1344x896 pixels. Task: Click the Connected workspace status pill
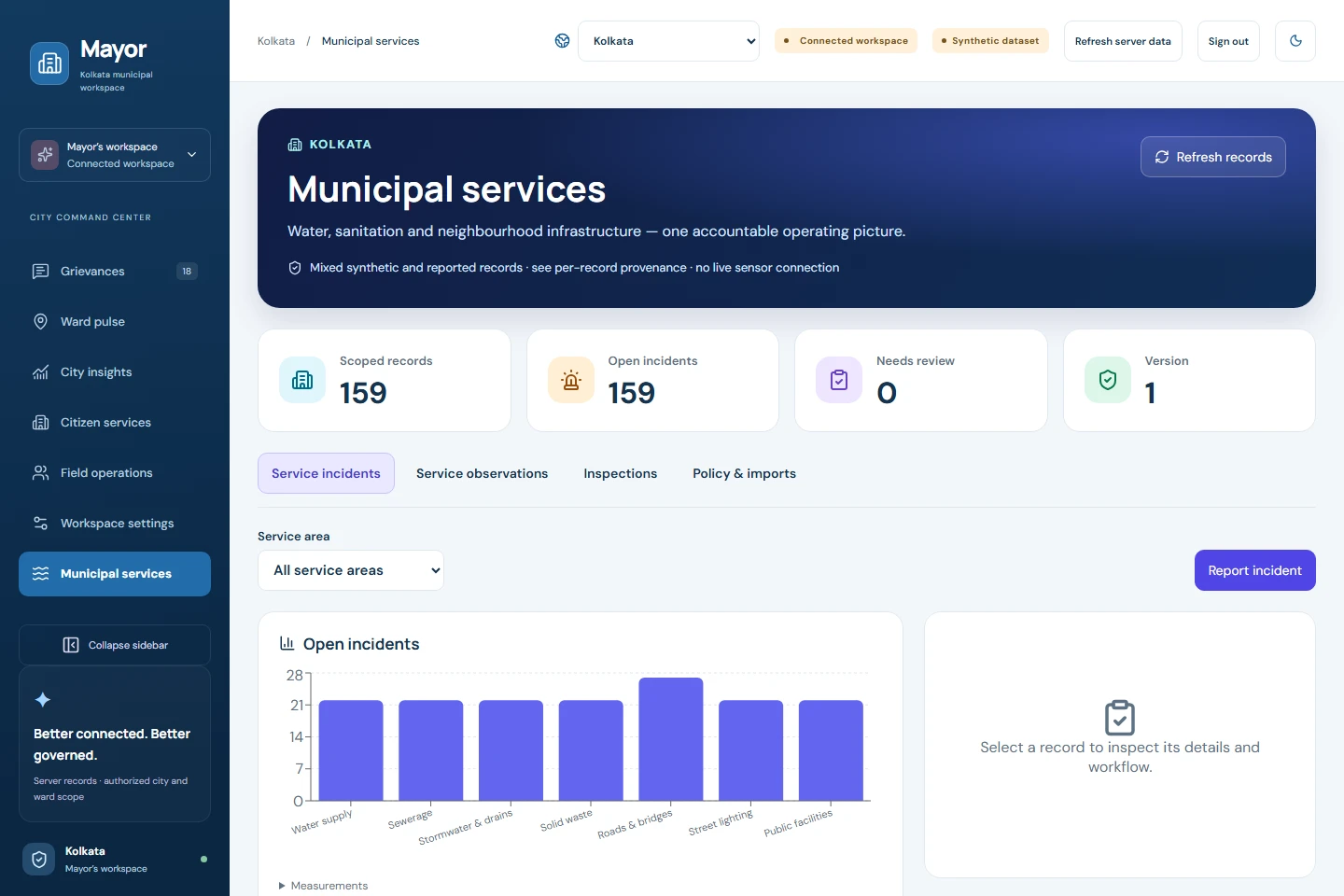tap(847, 41)
